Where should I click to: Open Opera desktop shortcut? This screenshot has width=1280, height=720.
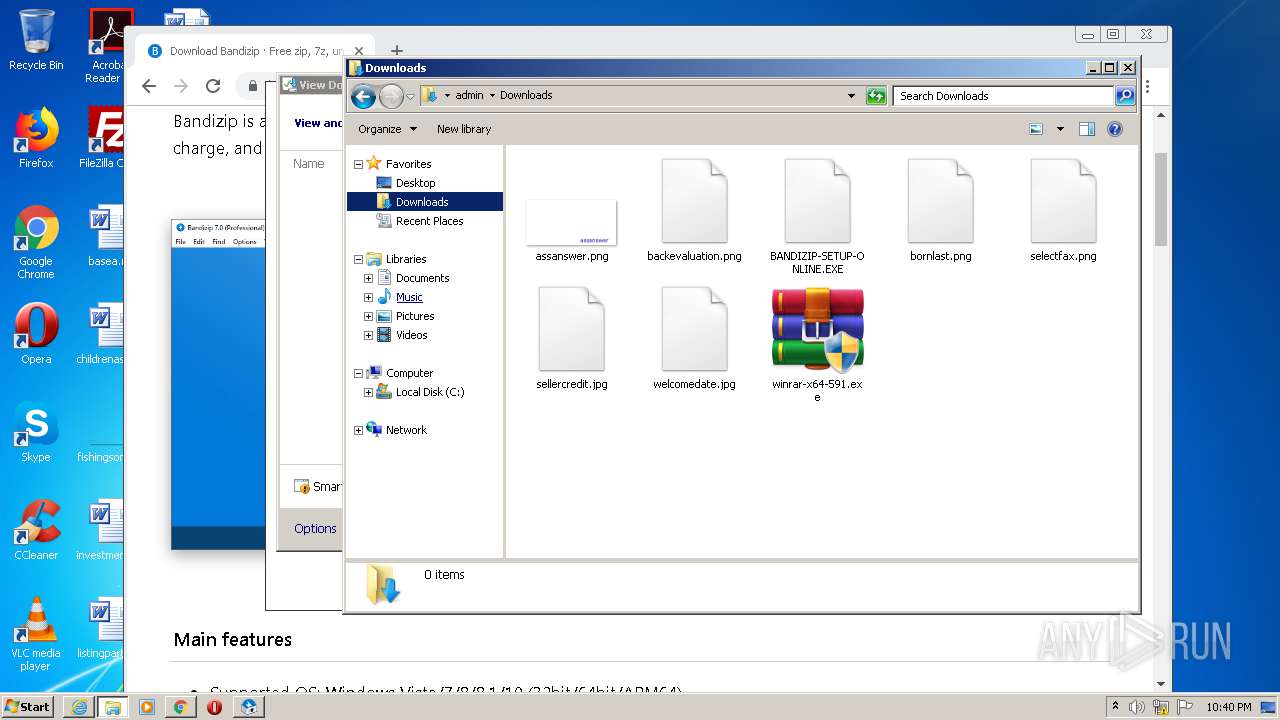point(36,334)
